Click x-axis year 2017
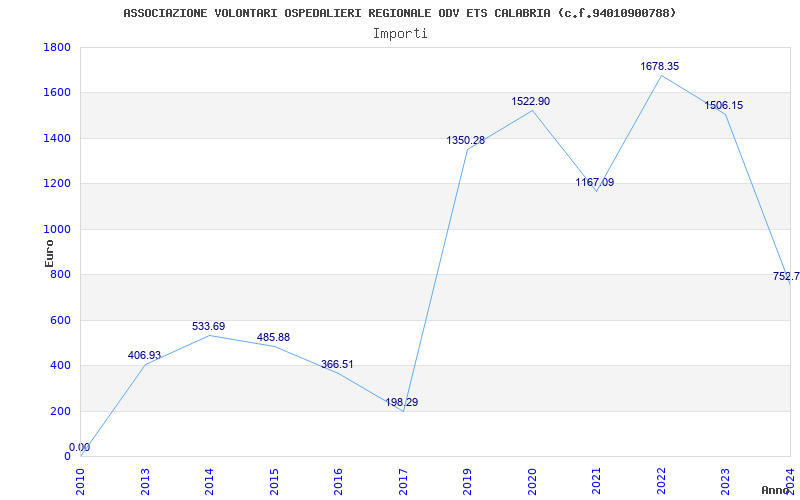This screenshot has height=500, width=800. pyautogui.click(x=403, y=481)
